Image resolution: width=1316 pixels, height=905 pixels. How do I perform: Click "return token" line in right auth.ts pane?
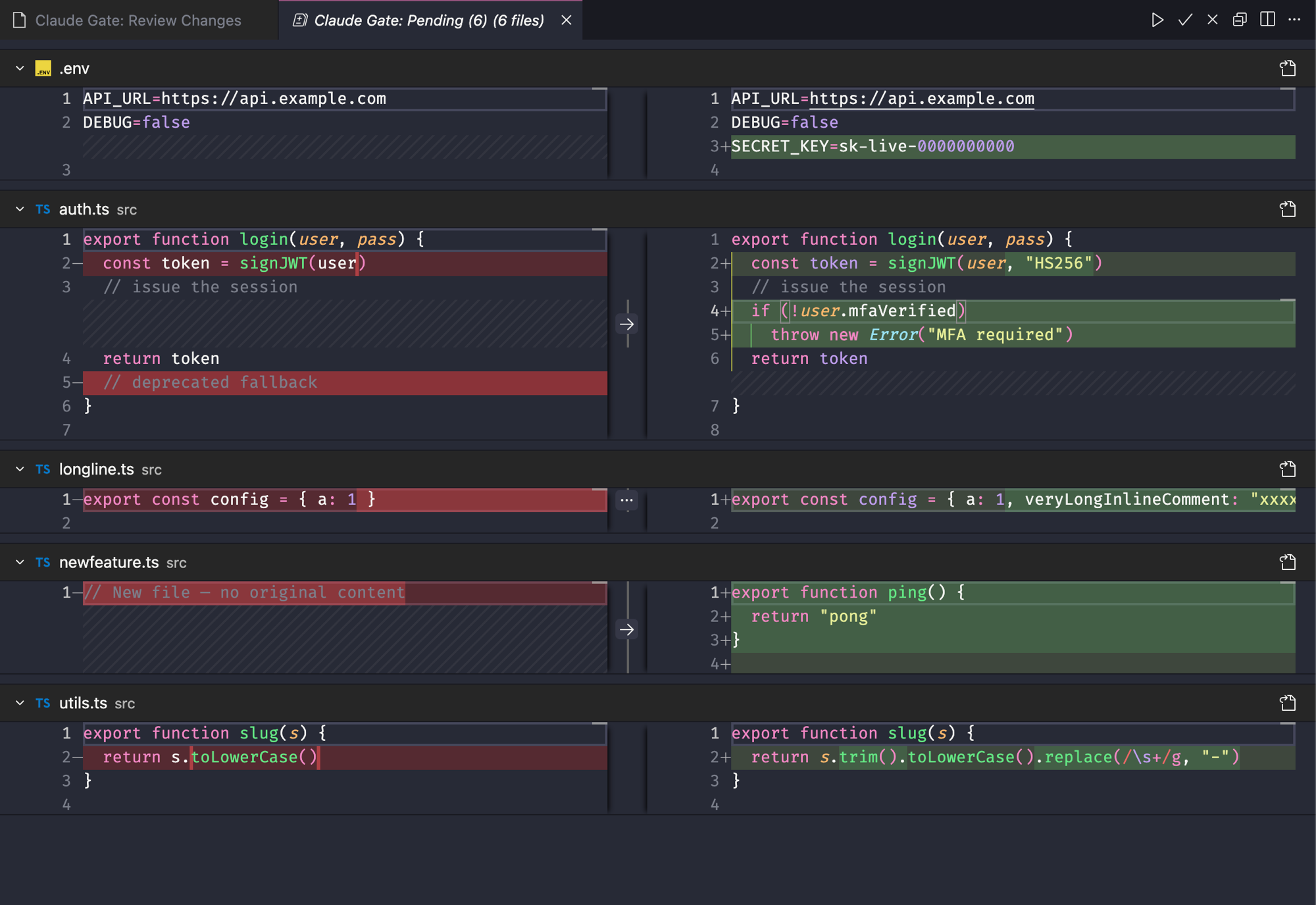click(x=1013, y=359)
